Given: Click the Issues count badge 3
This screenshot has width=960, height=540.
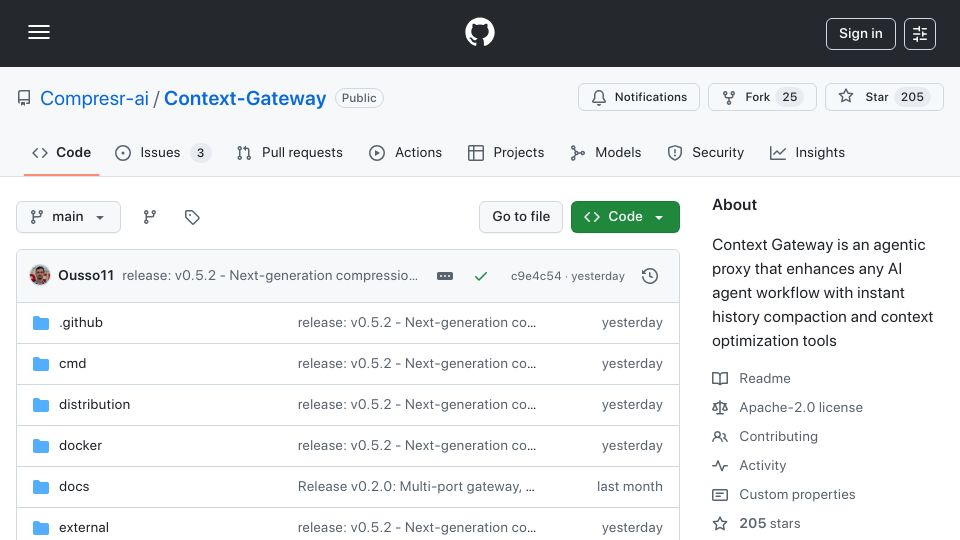Looking at the screenshot, I should pos(200,152).
